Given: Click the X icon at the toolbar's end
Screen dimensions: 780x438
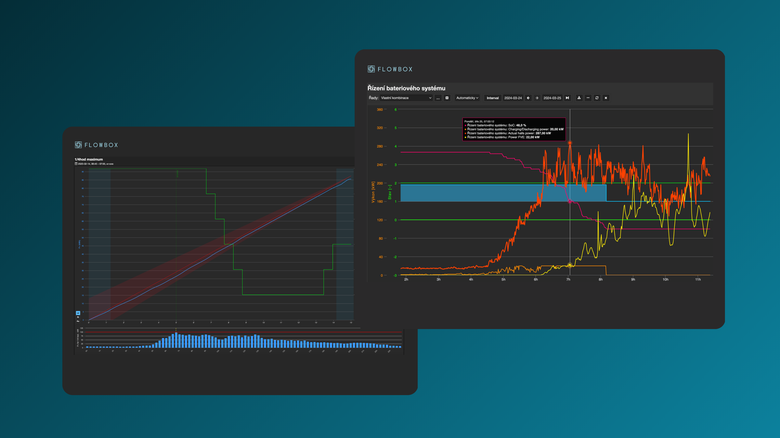Looking at the screenshot, I should point(606,98).
